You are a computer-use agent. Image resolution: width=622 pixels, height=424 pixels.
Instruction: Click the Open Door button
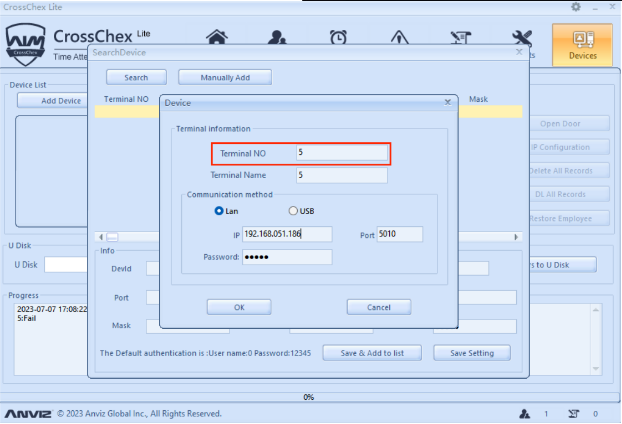(x=570, y=123)
